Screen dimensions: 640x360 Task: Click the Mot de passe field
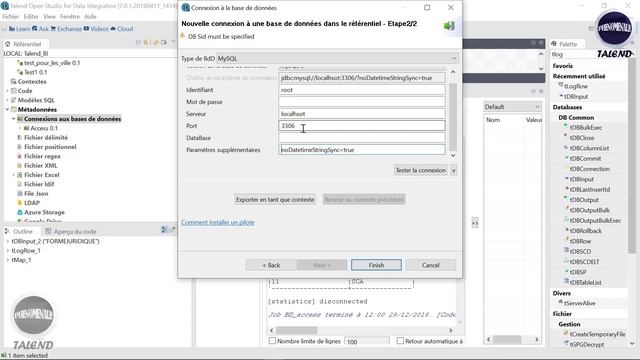coord(362,102)
